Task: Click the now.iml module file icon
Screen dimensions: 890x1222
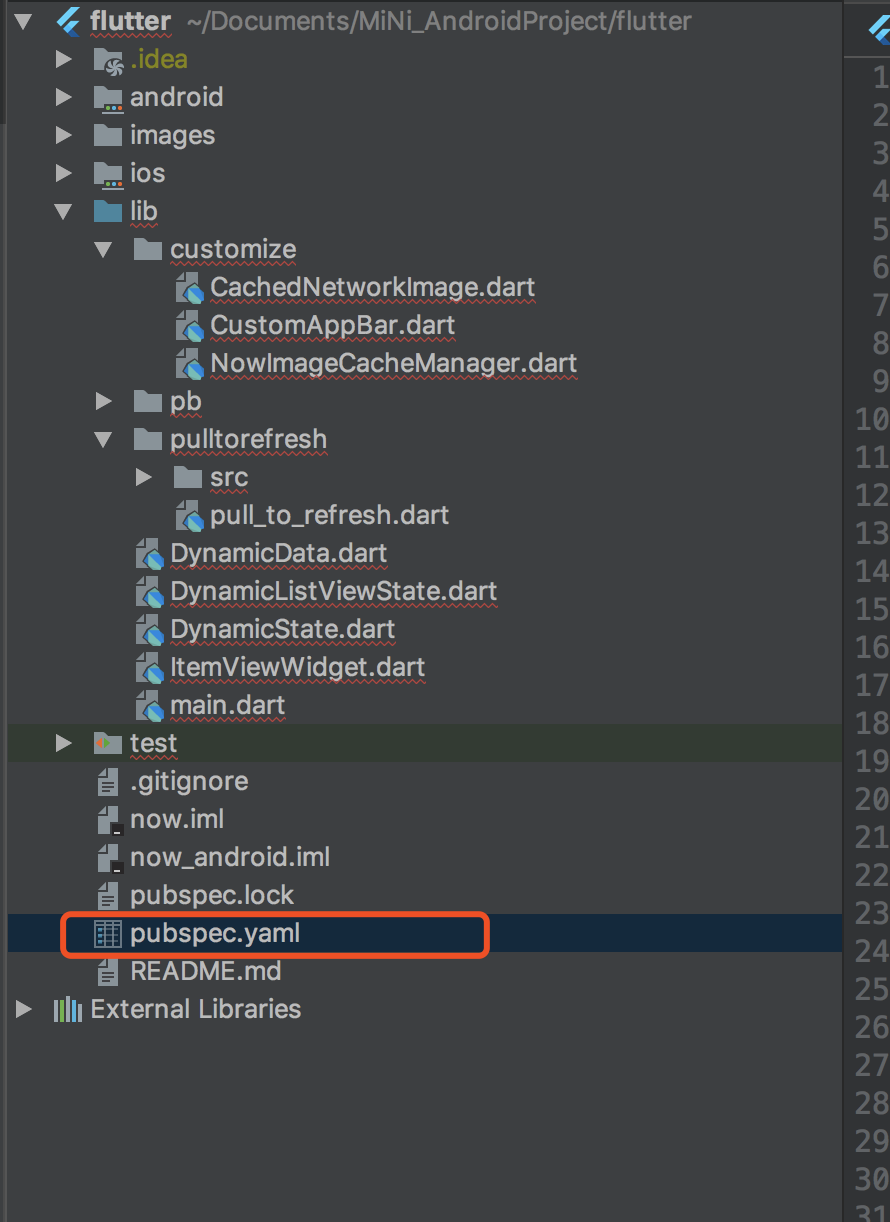Action: [x=108, y=820]
